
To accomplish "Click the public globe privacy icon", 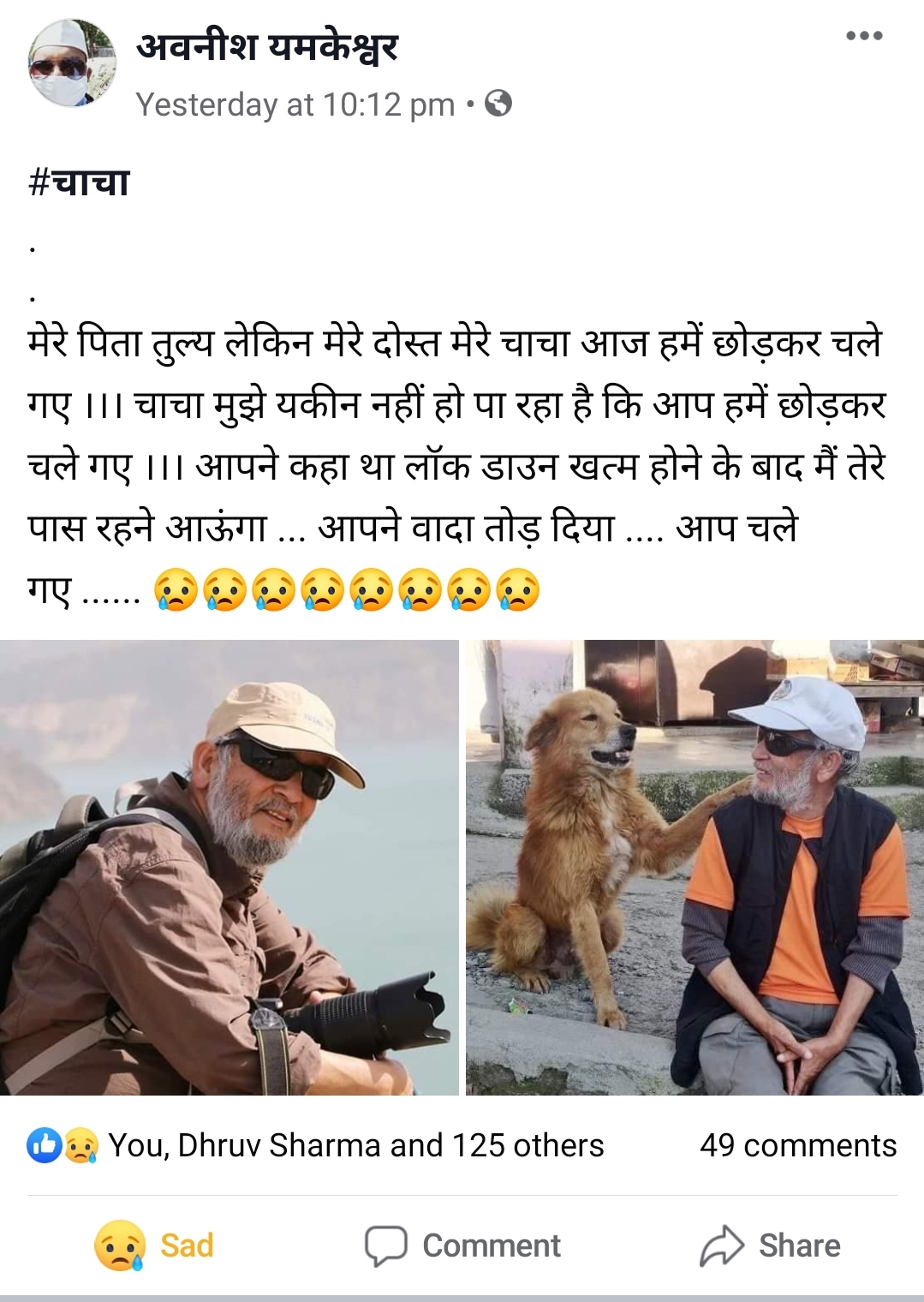I will pyautogui.click(x=498, y=104).
